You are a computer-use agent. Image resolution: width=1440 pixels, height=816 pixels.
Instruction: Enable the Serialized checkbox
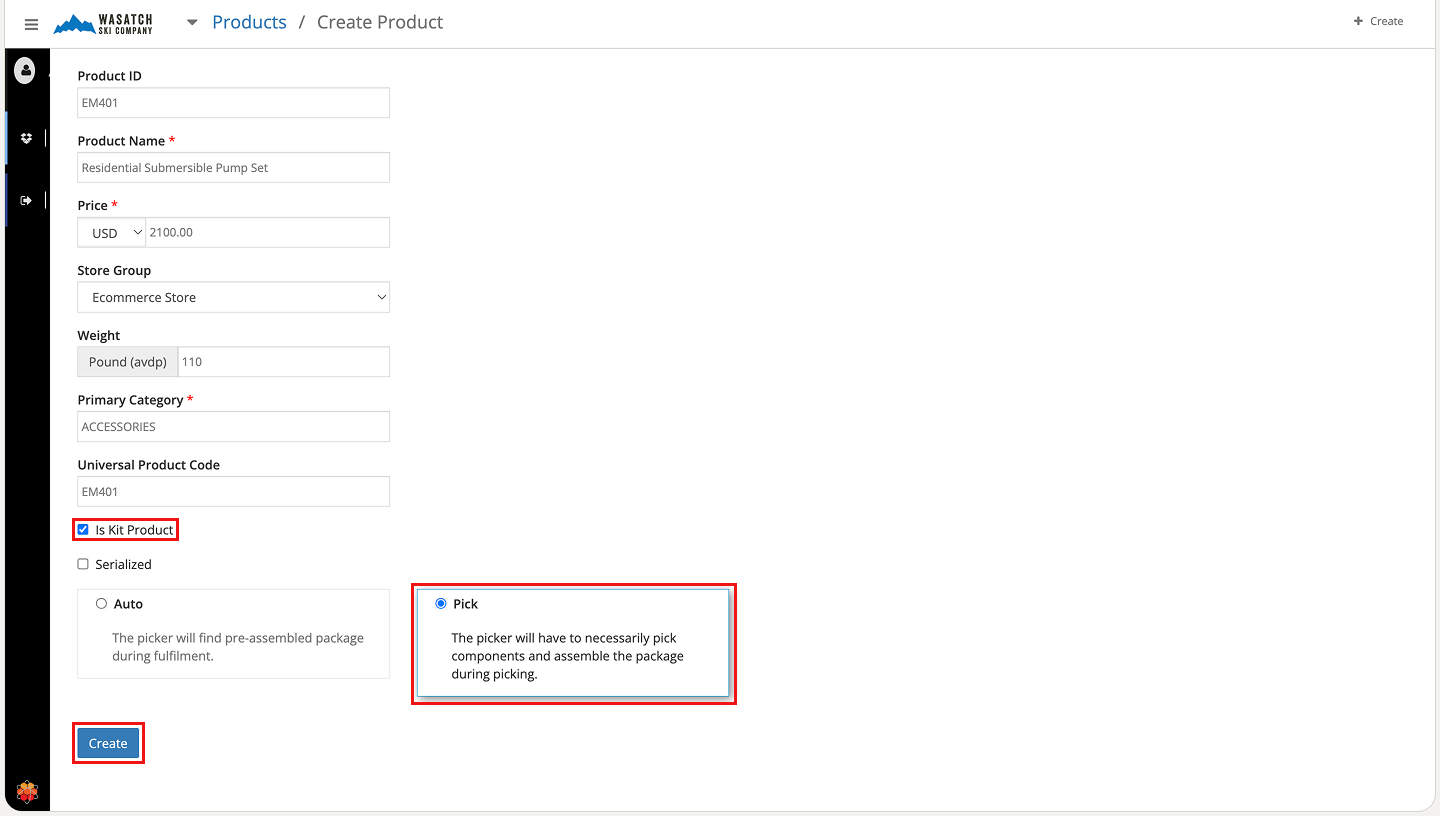83,564
